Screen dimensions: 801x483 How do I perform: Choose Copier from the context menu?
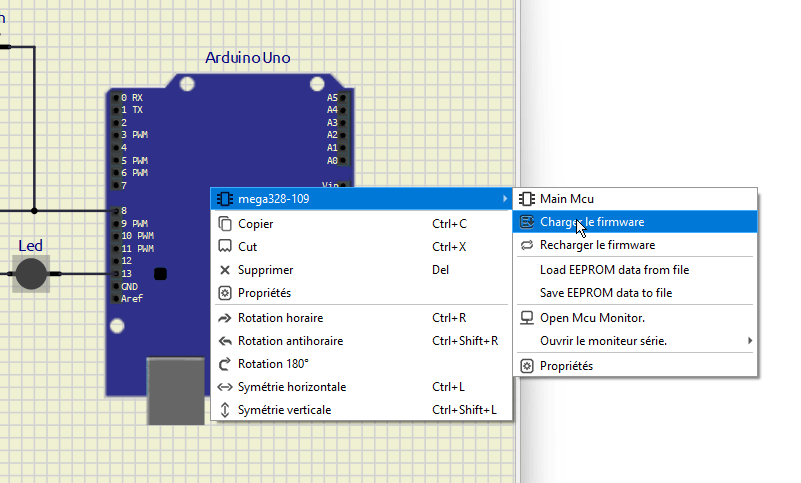[x=361, y=224]
